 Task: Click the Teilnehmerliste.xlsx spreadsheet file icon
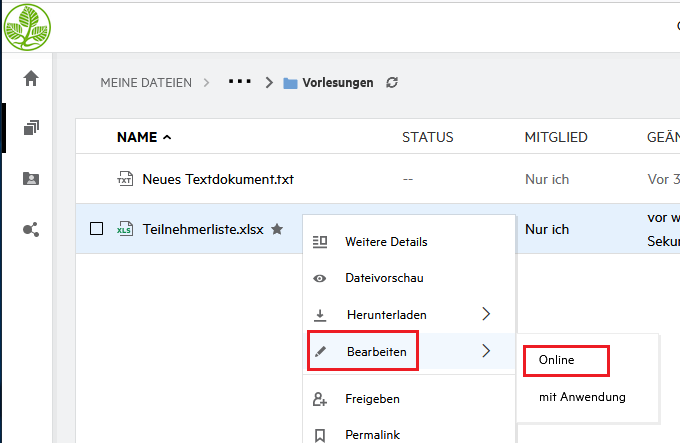125,229
